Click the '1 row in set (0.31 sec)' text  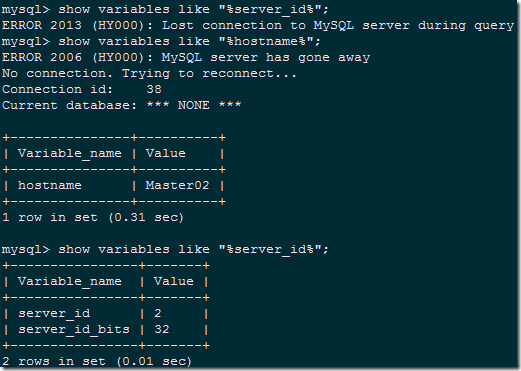click(x=93, y=218)
